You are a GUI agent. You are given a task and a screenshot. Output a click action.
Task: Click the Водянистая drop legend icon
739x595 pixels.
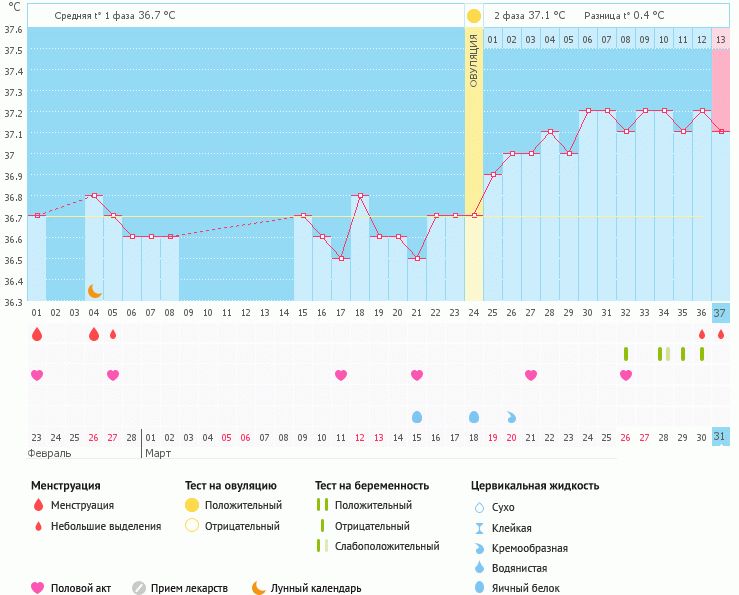pos(479,568)
